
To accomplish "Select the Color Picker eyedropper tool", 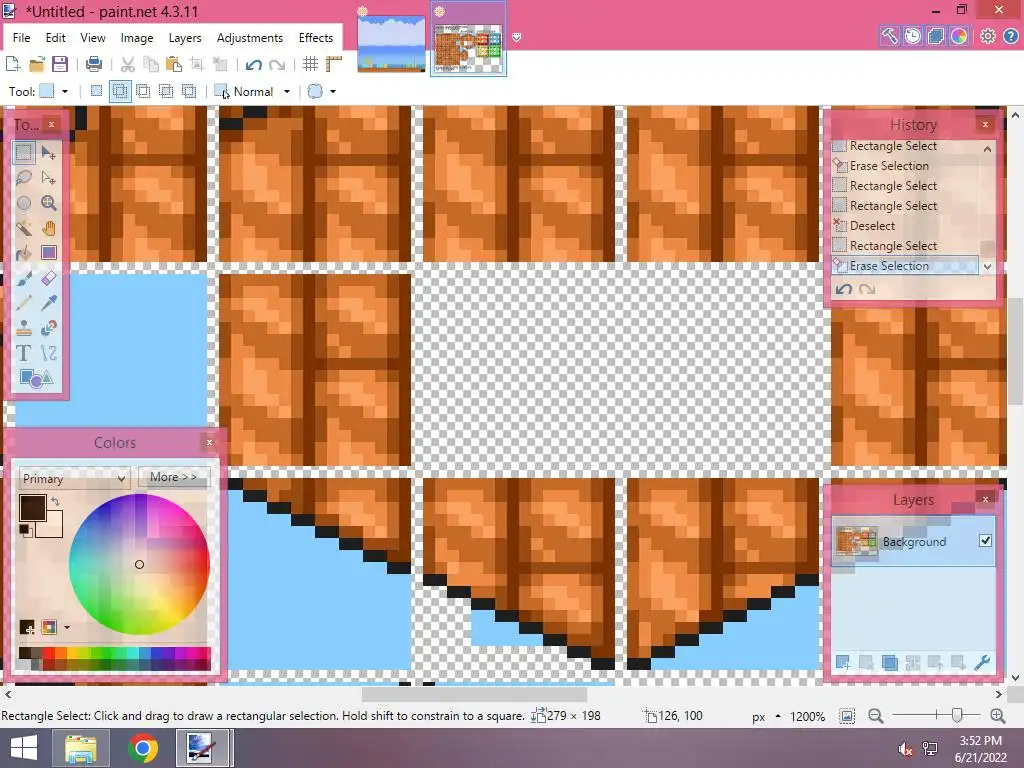I will click(x=49, y=303).
